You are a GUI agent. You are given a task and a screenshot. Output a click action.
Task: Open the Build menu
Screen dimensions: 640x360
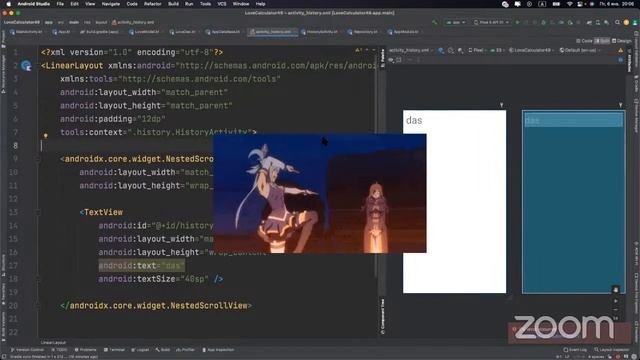[173, 4]
